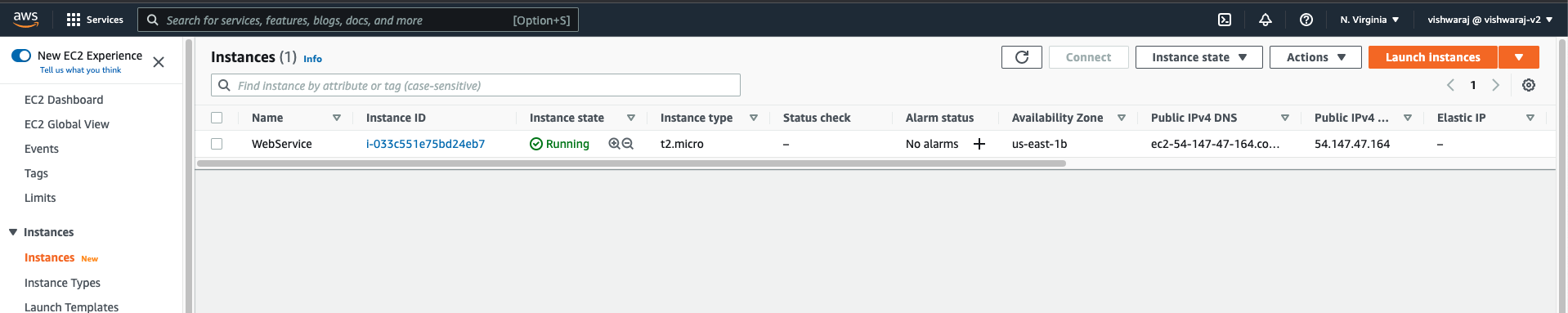
Task: Open Limits in sidebar
Action: tap(40, 198)
